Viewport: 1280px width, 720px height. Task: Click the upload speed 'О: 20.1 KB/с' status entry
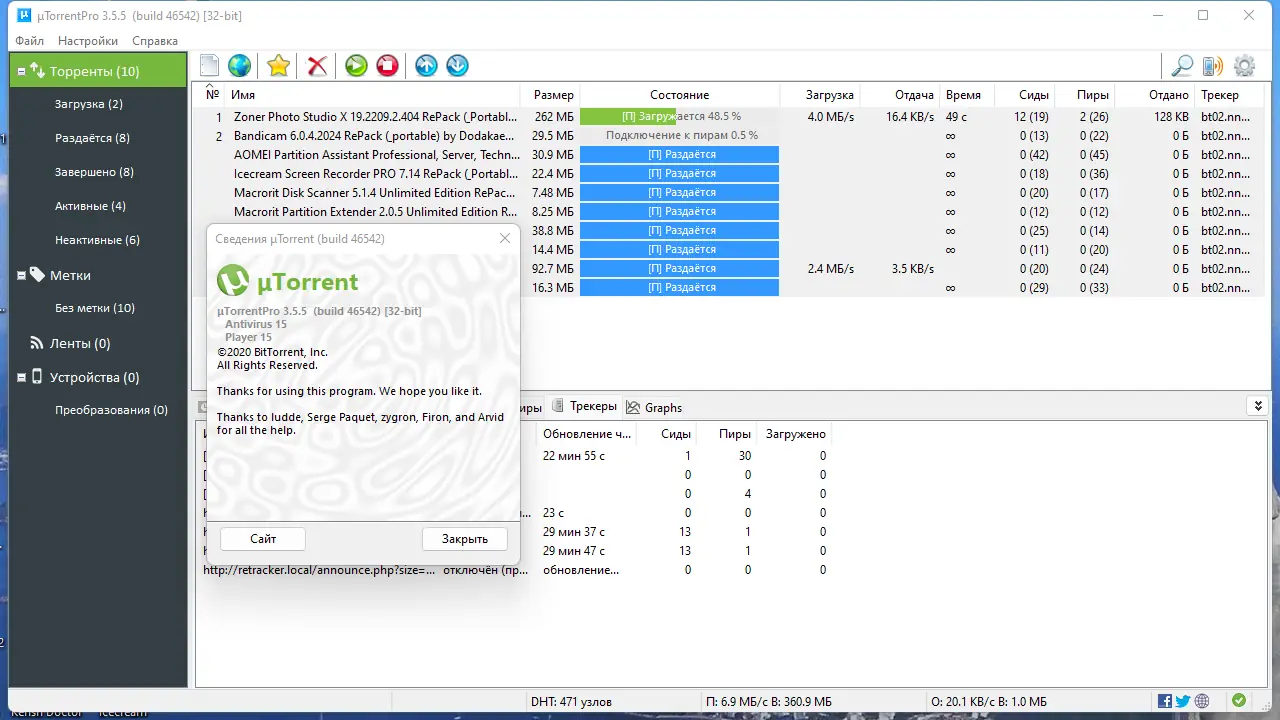[x=988, y=702]
